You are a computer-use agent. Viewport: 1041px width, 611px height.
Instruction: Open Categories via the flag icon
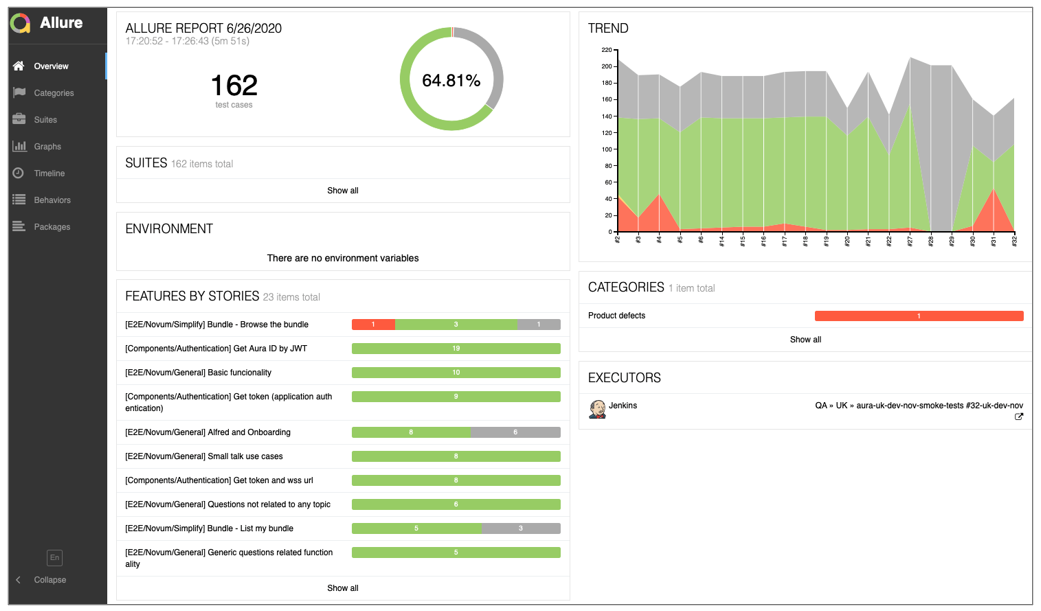click(19, 92)
